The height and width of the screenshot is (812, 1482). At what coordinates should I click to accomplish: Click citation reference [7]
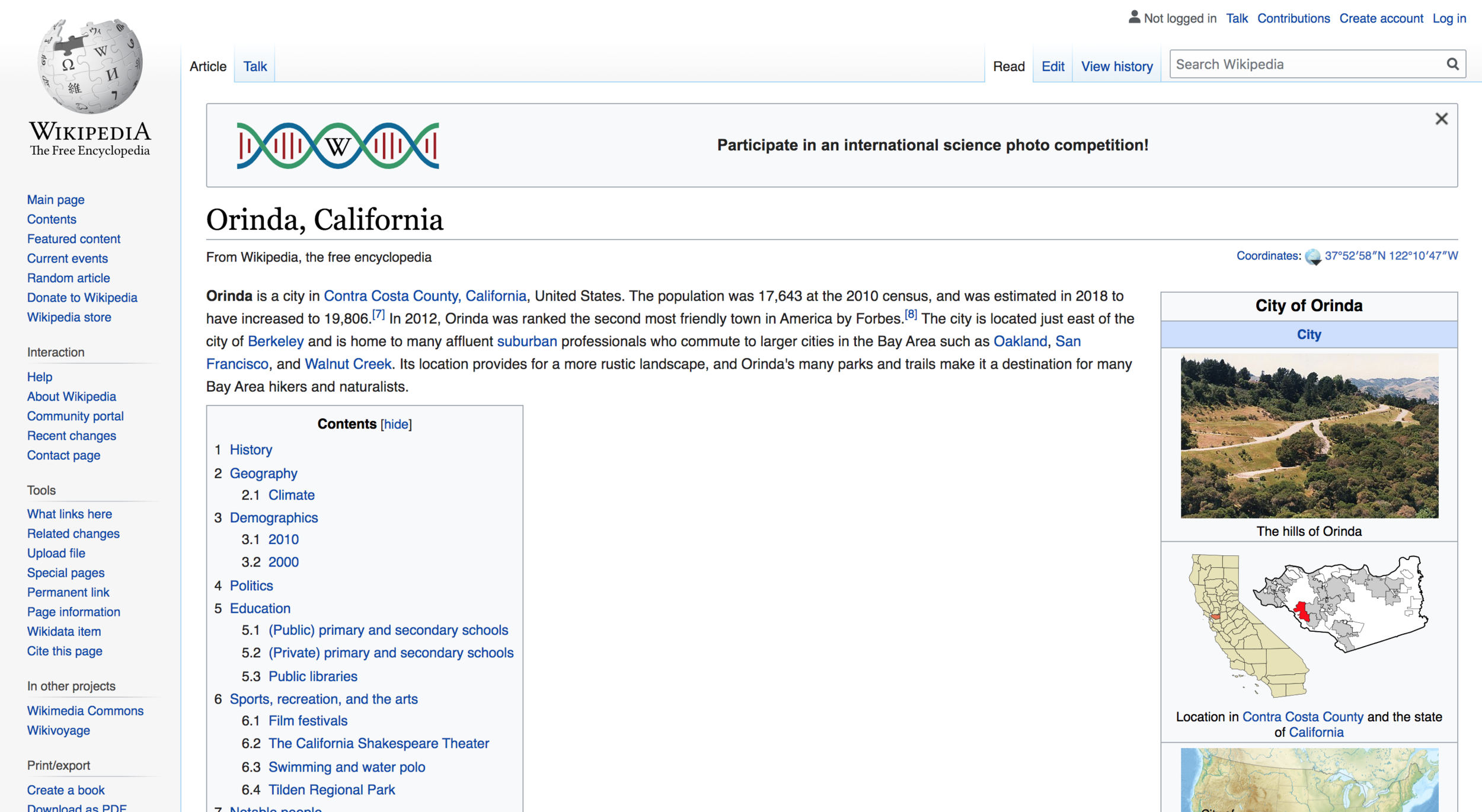pyautogui.click(x=378, y=315)
